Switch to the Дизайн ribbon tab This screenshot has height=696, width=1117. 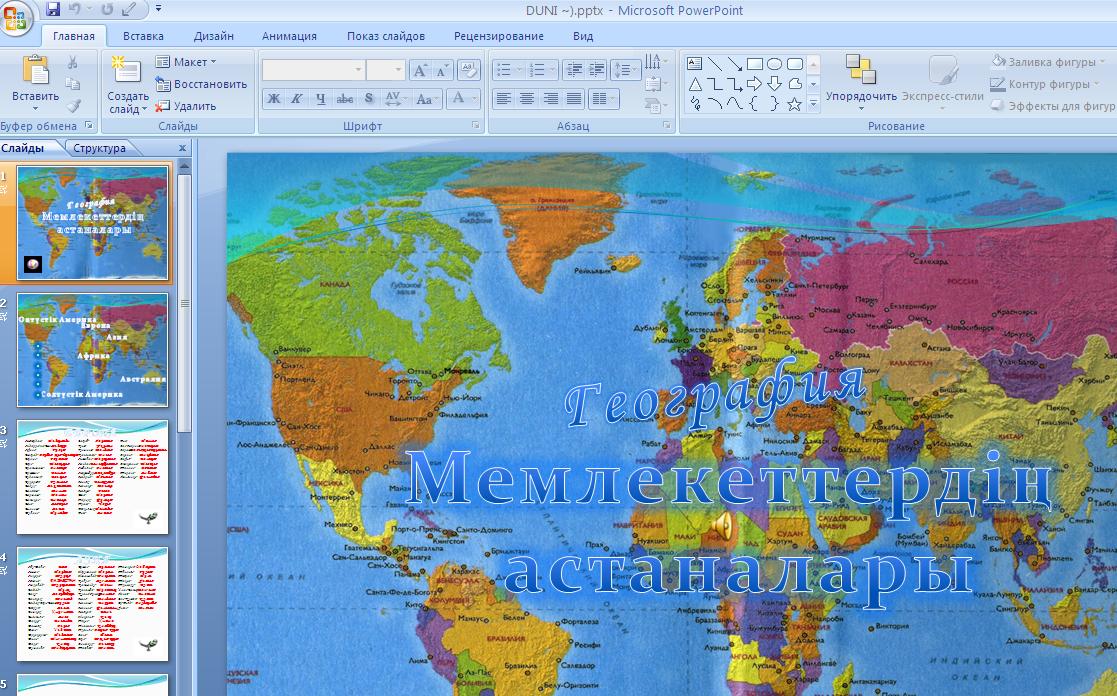214,36
